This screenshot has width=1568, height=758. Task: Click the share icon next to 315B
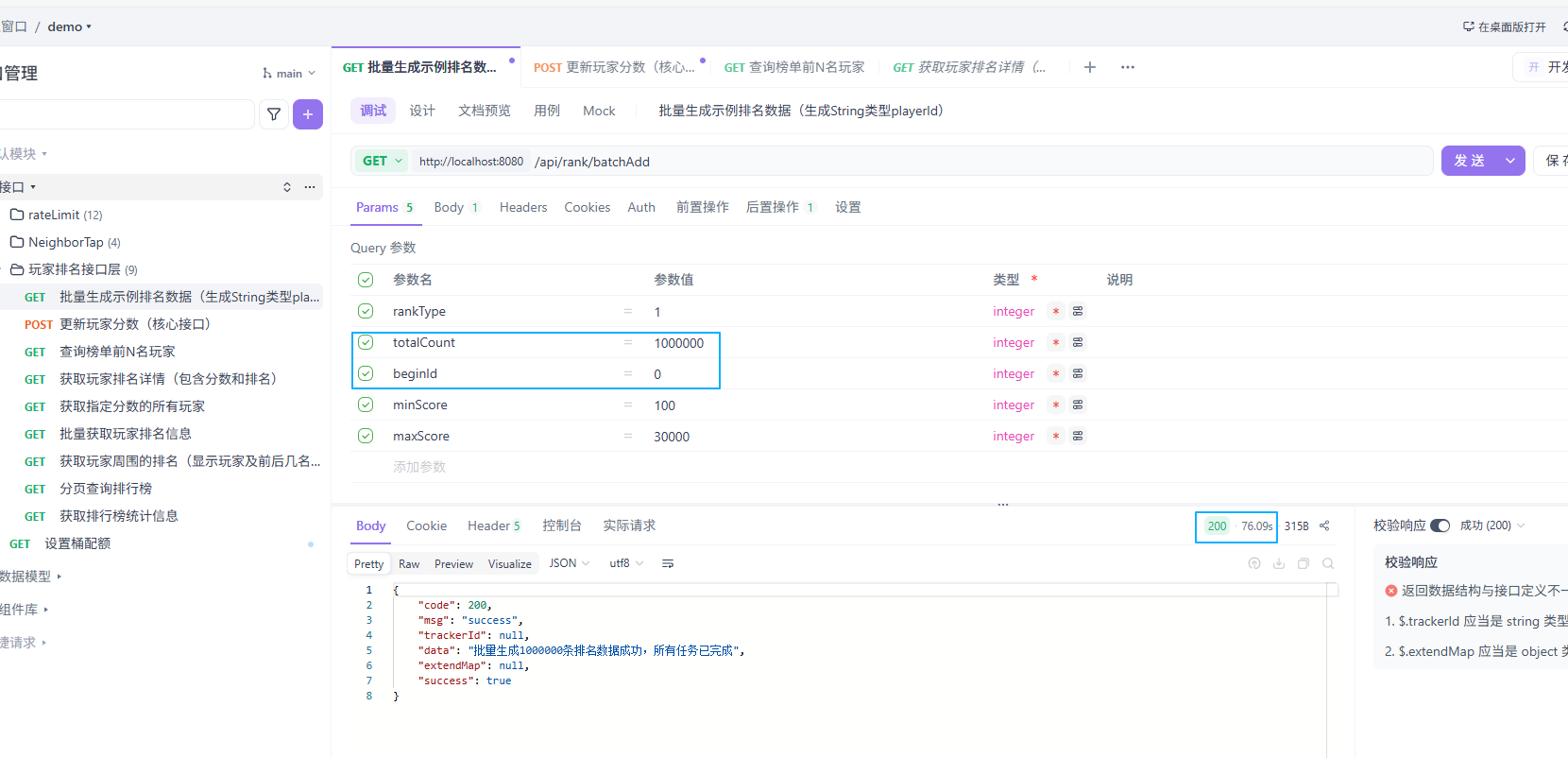1324,525
